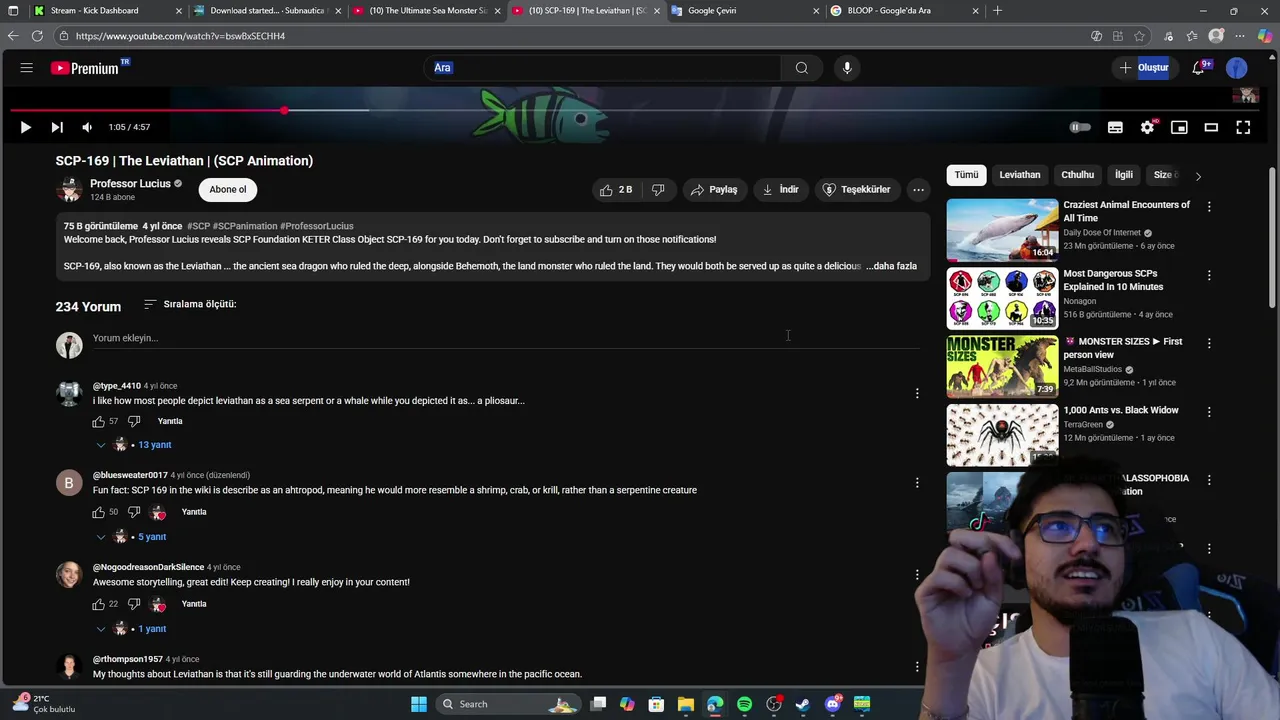This screenshot has height=720, width=1280.
Task: Enter fullscreen mode icon
Action: coord(1243,127)
